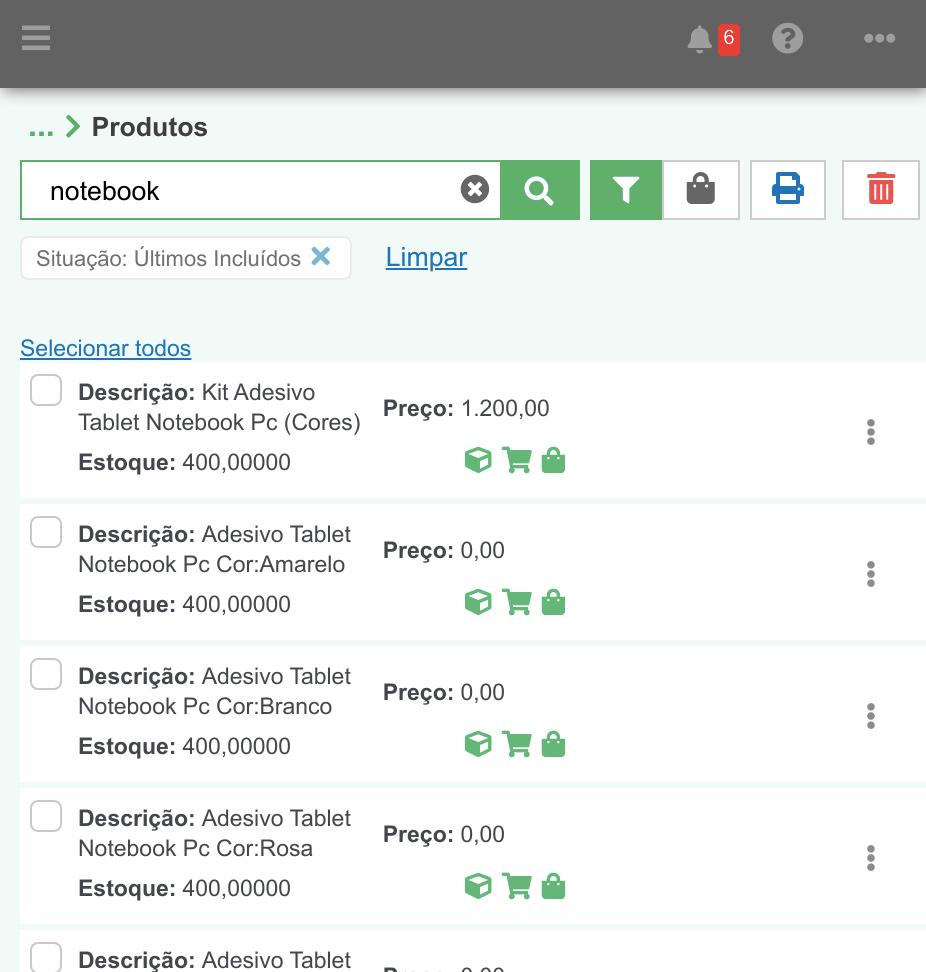Click the red trash delete button
This screenshot has height=972, width=926.
tap(881, 190)
